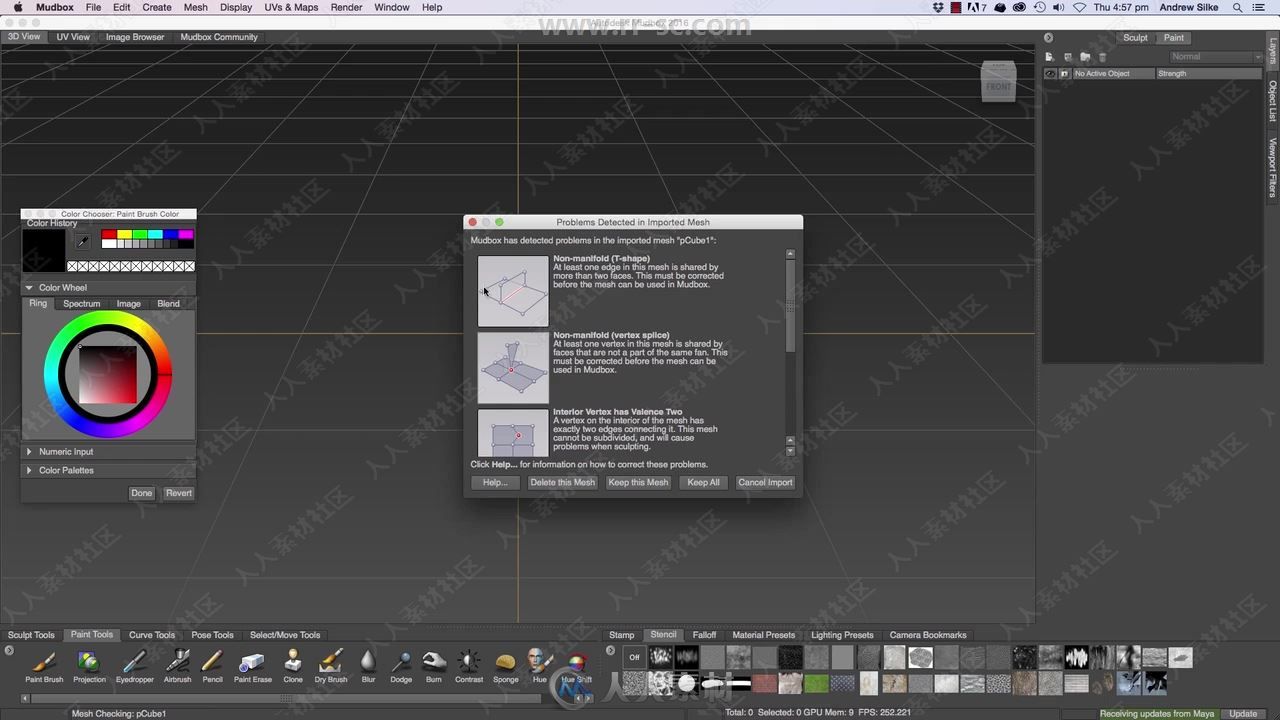The image size is (1280, 720).
Task: Collapse the tools tray using its arrow button
Action: click(x=9, y=651)
